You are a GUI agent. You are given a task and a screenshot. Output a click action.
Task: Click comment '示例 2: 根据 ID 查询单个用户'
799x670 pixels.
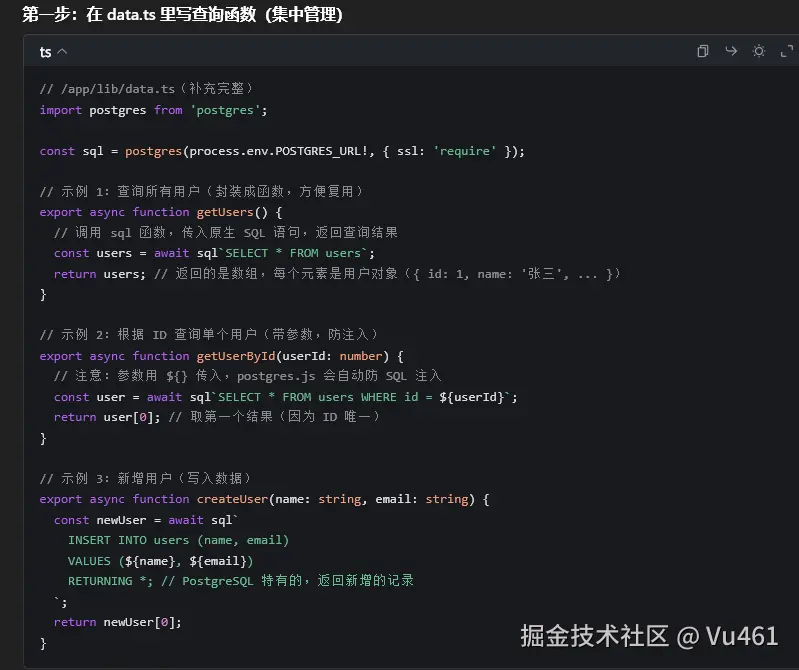pos(209,334)
